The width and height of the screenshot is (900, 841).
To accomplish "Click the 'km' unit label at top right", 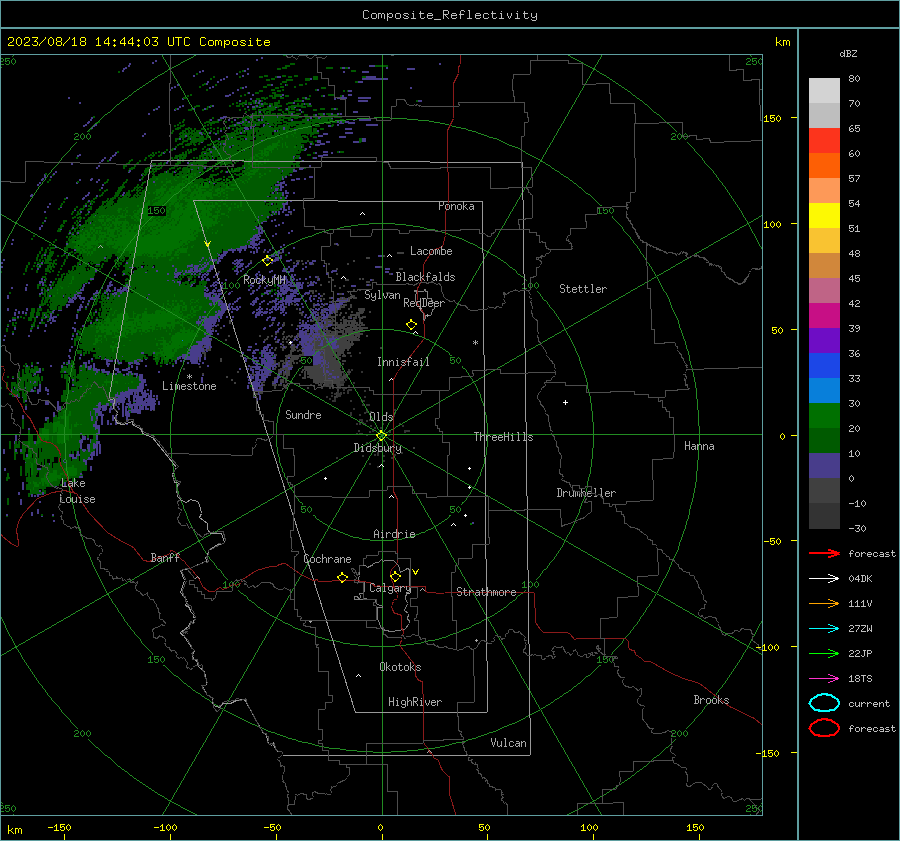I will [x=782, y=42].
